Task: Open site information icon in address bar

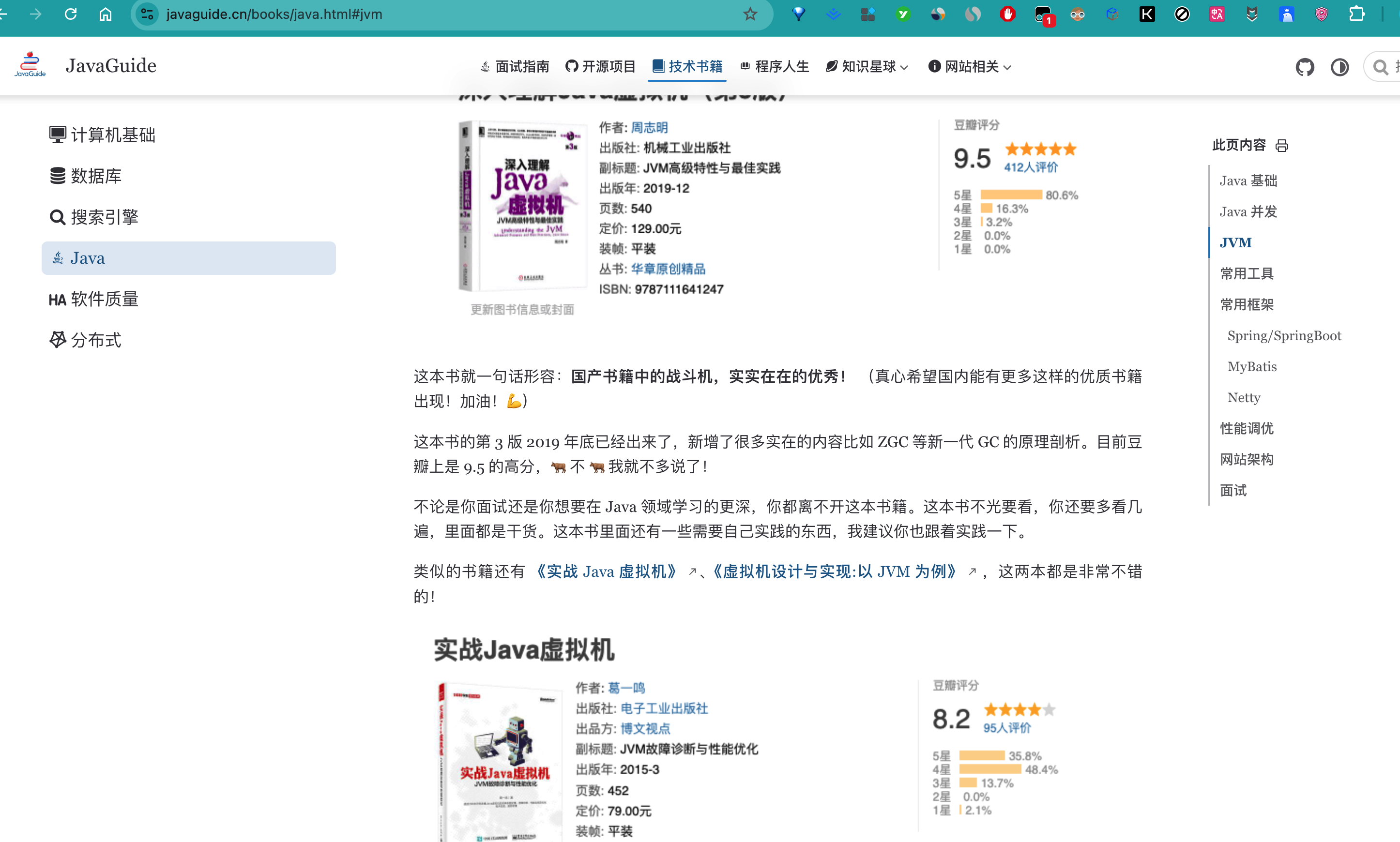Action: tap(148, 14)
